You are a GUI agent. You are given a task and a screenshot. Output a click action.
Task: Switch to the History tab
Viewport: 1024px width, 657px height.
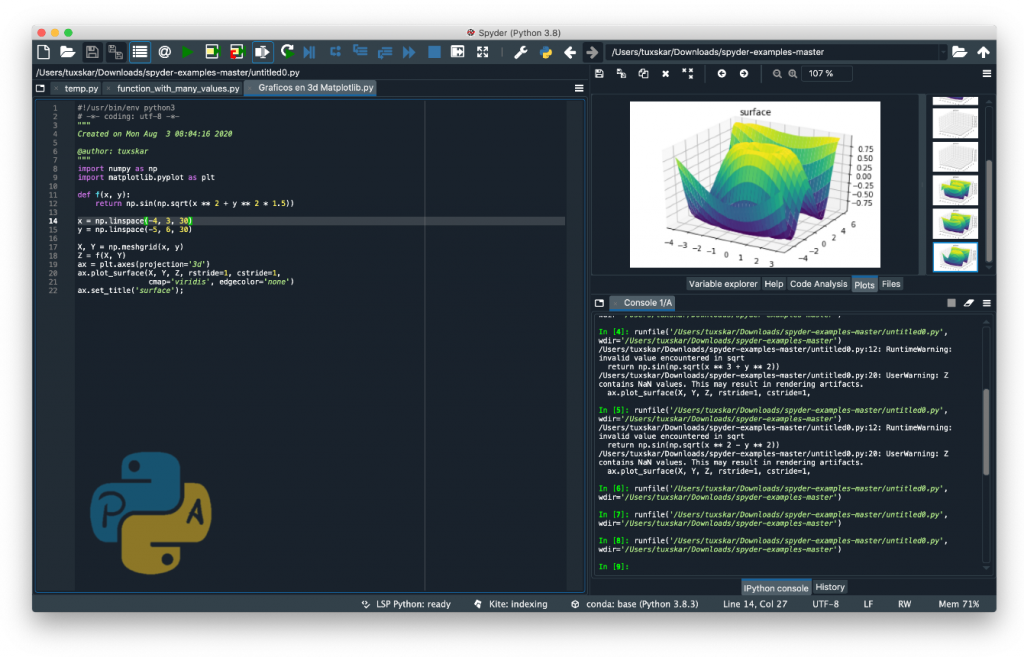pos(830,587)
